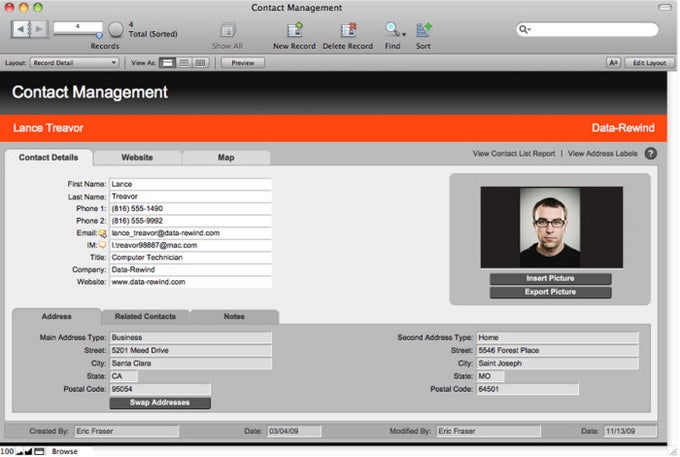This screenshot has width=680, height=457.
Task: Click the chat bubble icon beside IM
Action: click(x=102, y=245)
